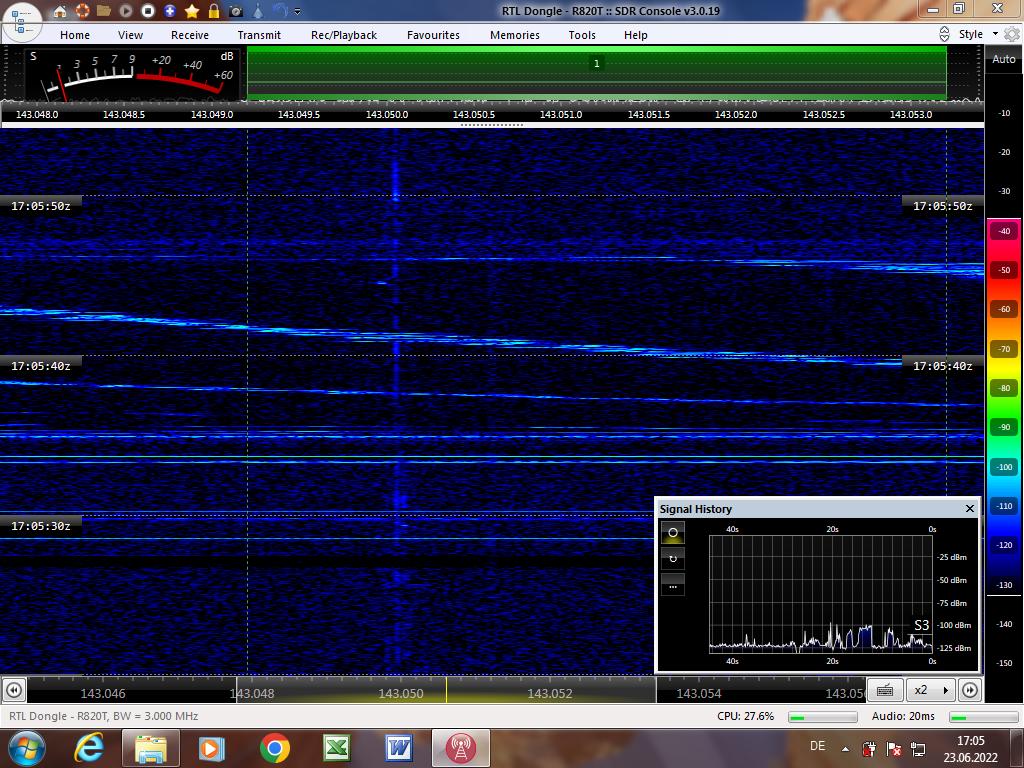Click the 143.046 label on bottom band bar
This screenshot has width=1024, height=768.
tap(103, 694)
